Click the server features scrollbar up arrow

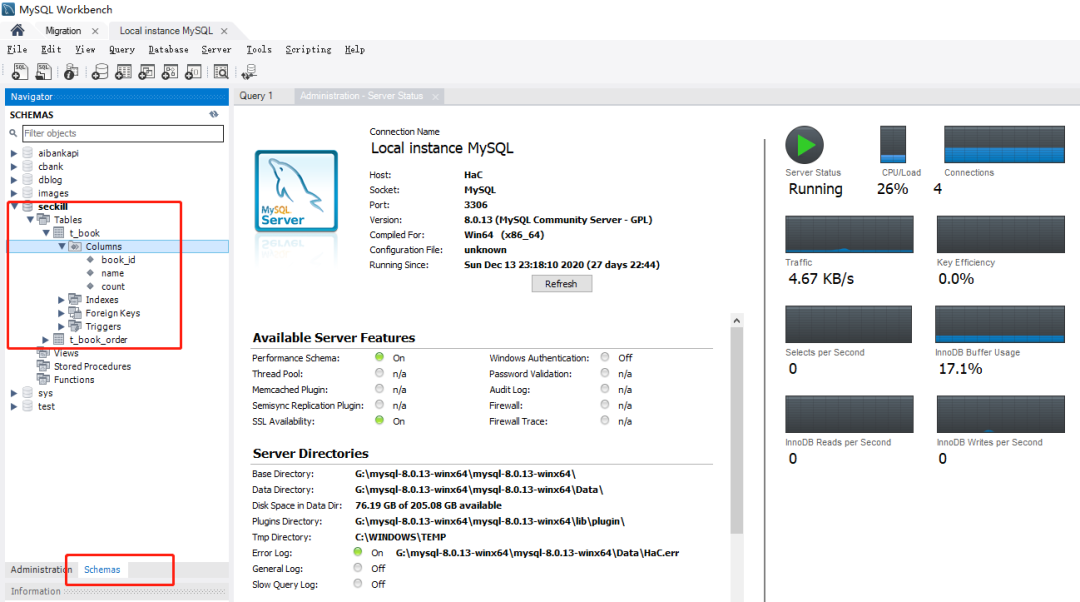tap(736, 320)
